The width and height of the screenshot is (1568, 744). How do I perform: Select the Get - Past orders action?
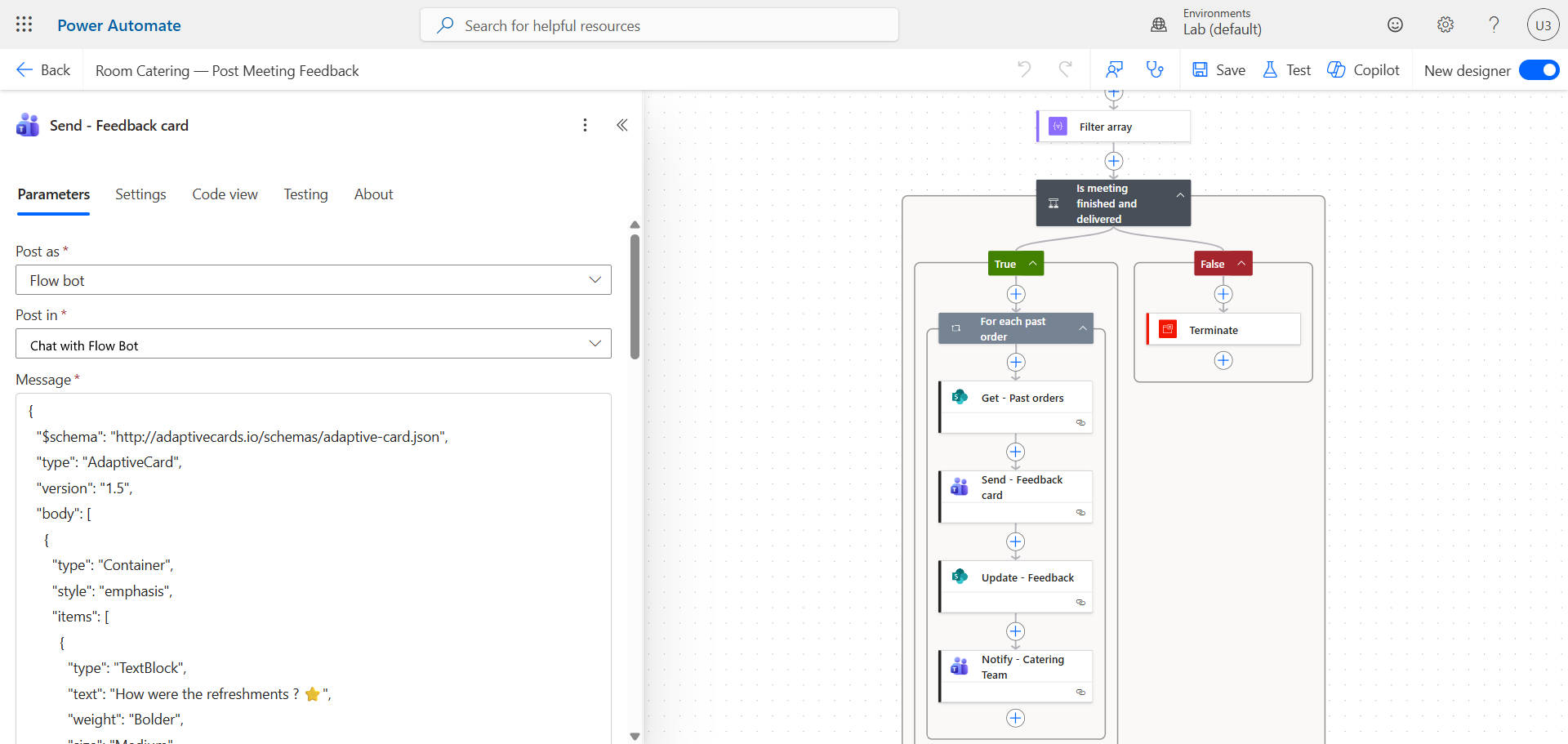pos(1016,407)
